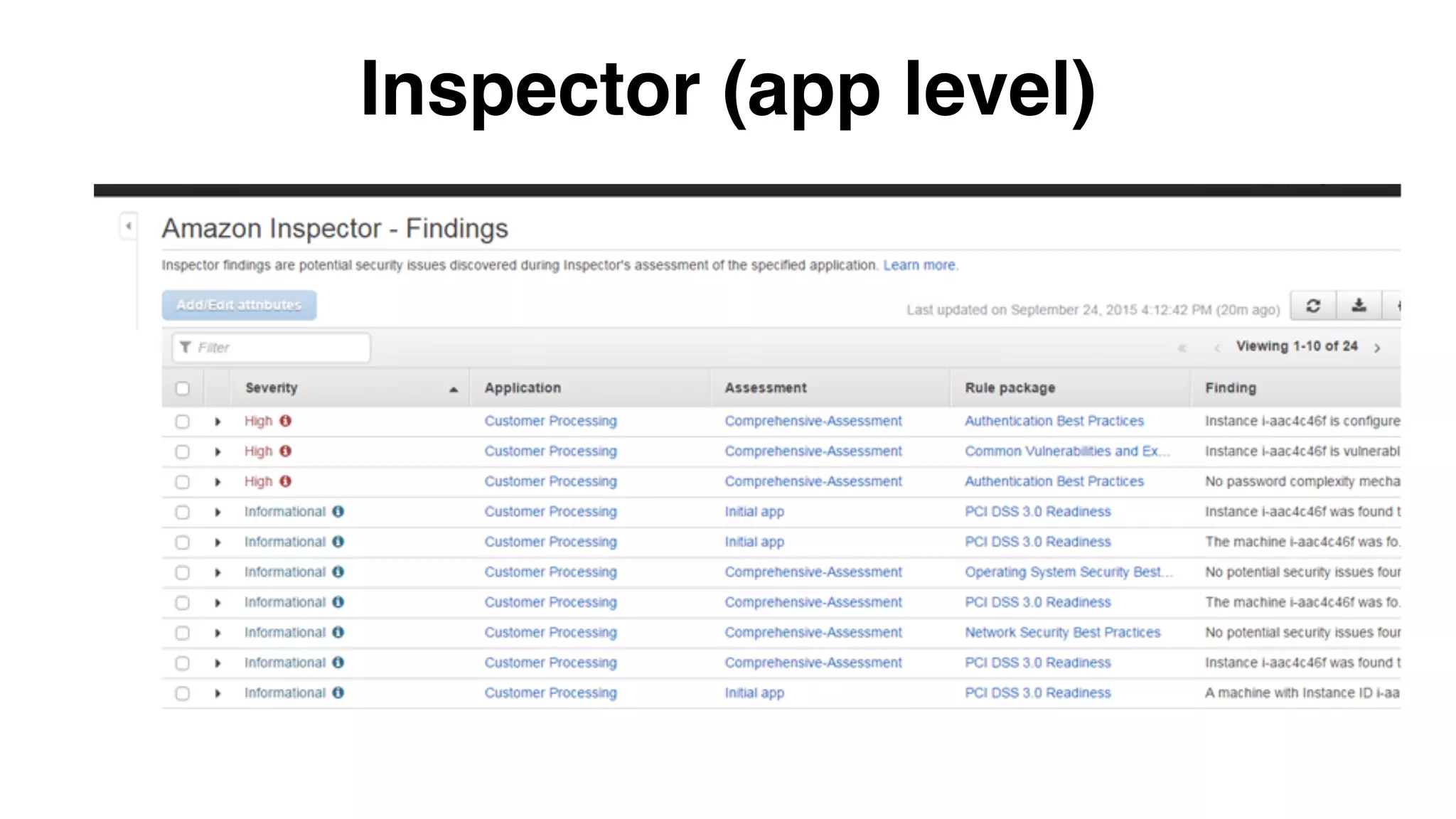Click 'Instance i-aac4c46f is vulnerabl' finding text
Image resolution: width=1456 pixels, height=819 pixels.
(1302, 451)
